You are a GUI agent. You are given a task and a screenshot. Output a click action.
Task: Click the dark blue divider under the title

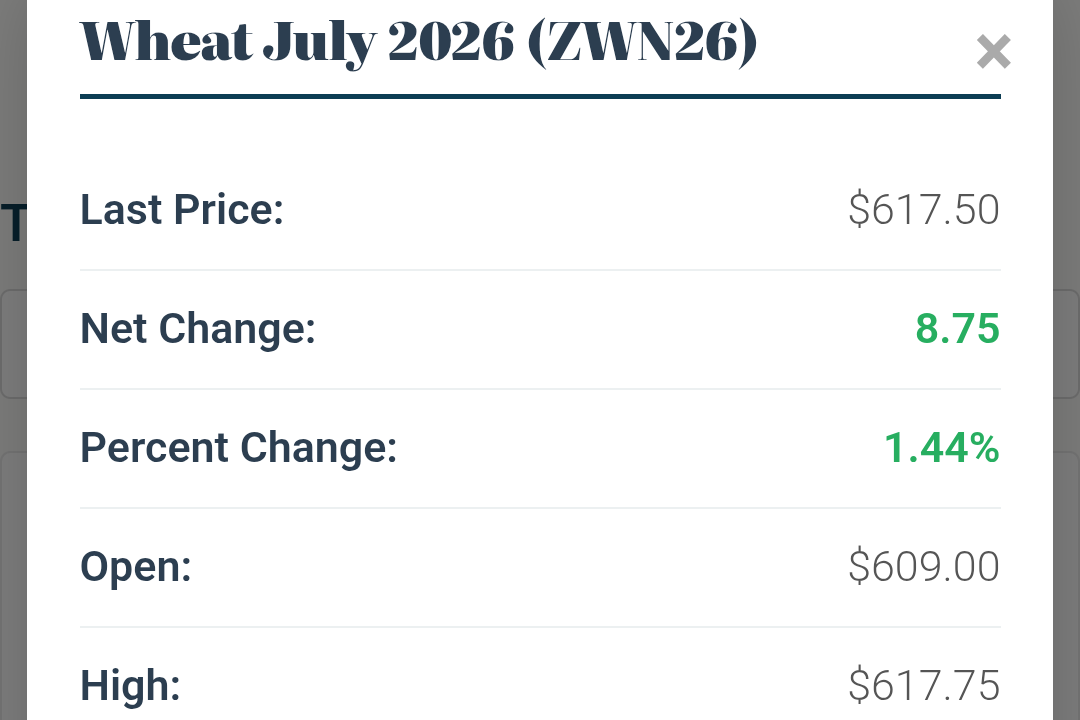(540, 96)
